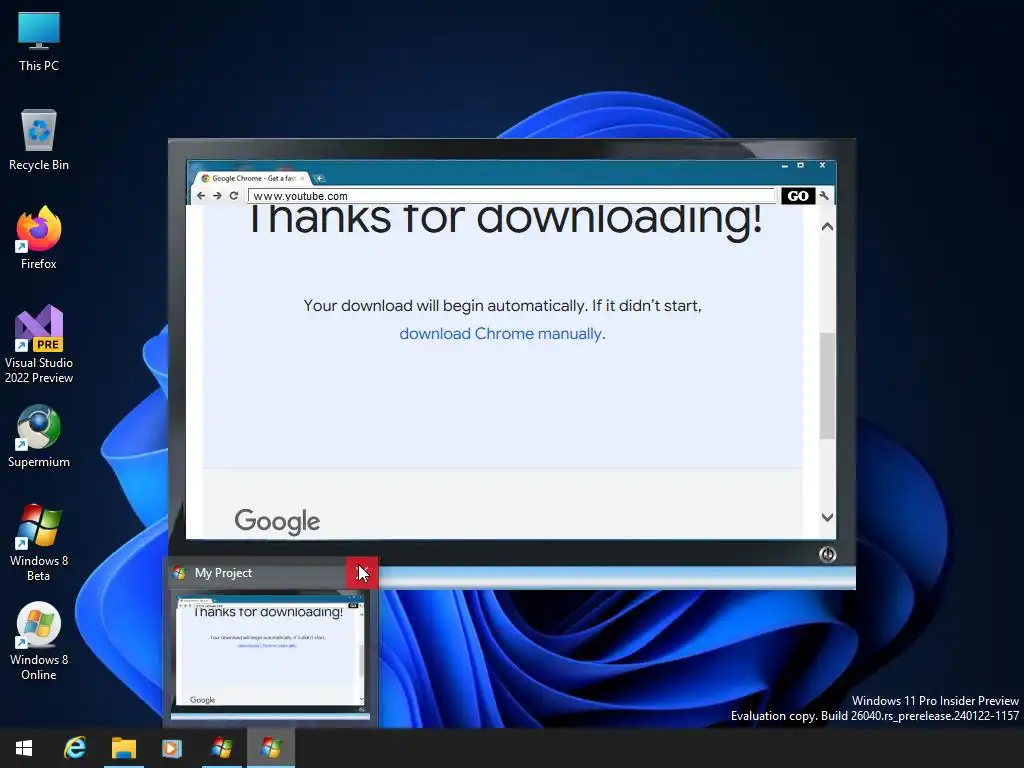The image size is (1024, 768).
Task: Select the highlighted My Project taskbar button
Action: (271, 748)
